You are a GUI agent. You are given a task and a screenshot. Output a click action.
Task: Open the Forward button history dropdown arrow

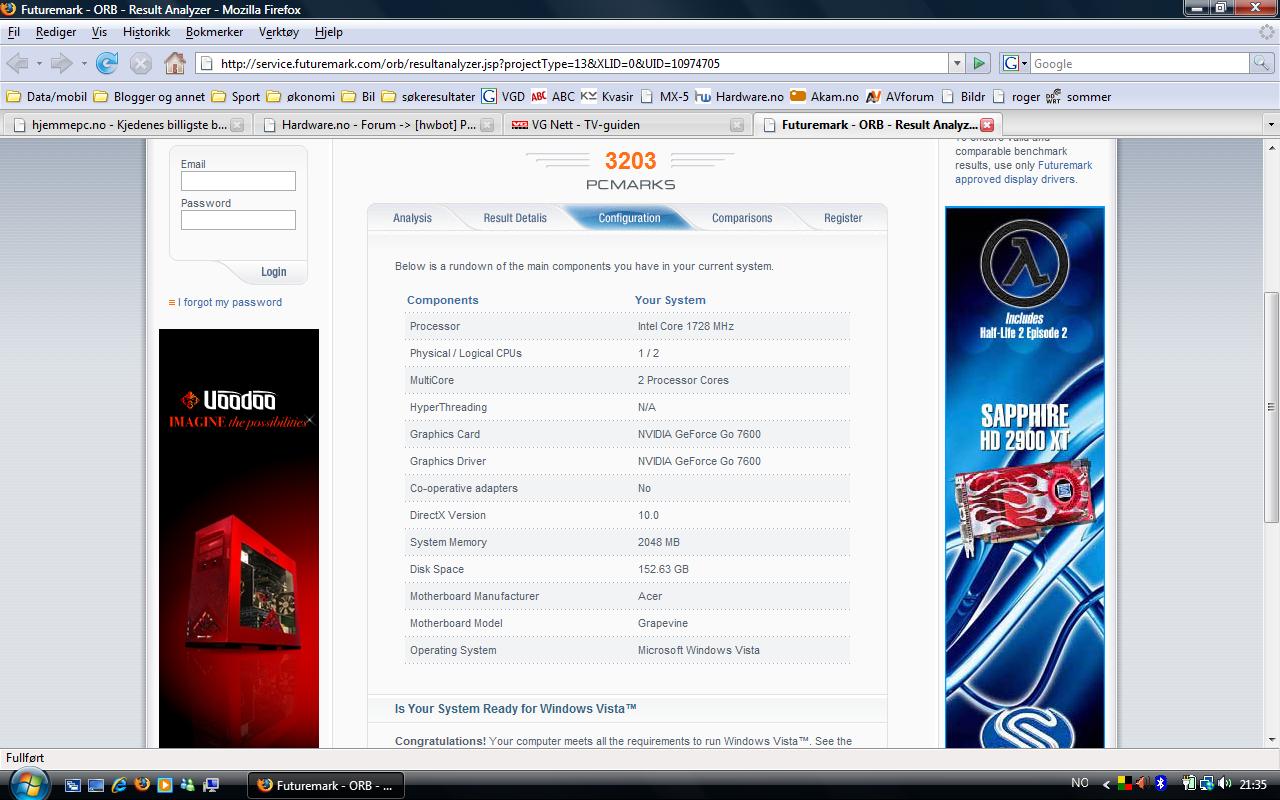84,63
